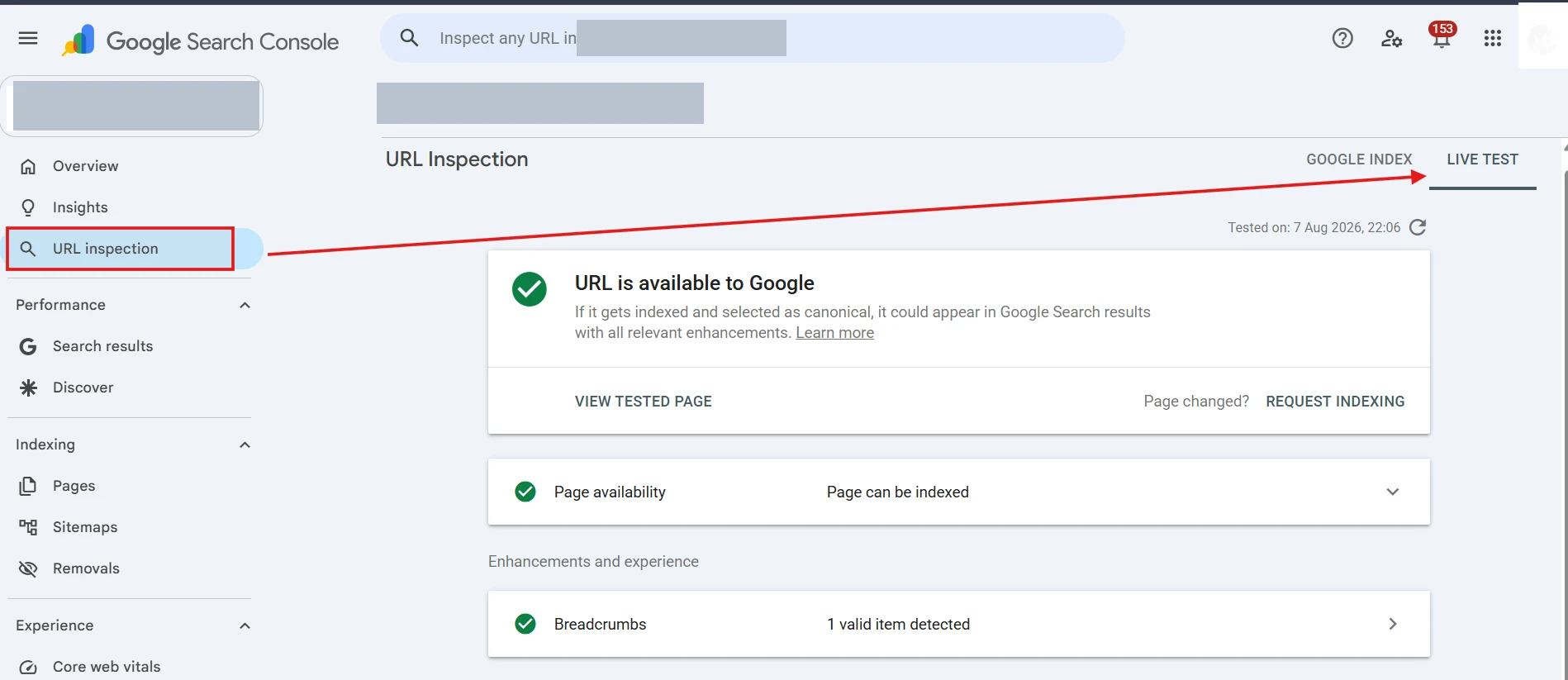The width and height of the screenshot is (1568, 680).
Task: Open the property selector dropdown
Action: 132,106
